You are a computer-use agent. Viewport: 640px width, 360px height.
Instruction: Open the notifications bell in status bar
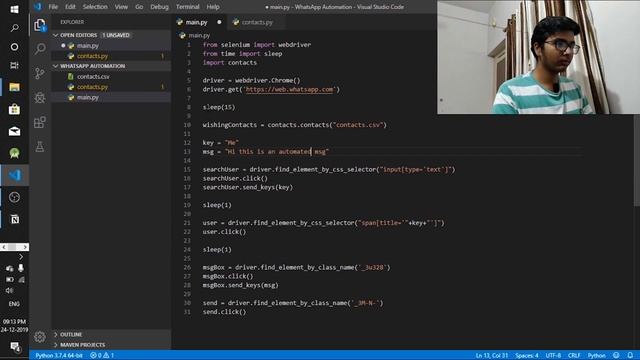(x=630, y=356)
